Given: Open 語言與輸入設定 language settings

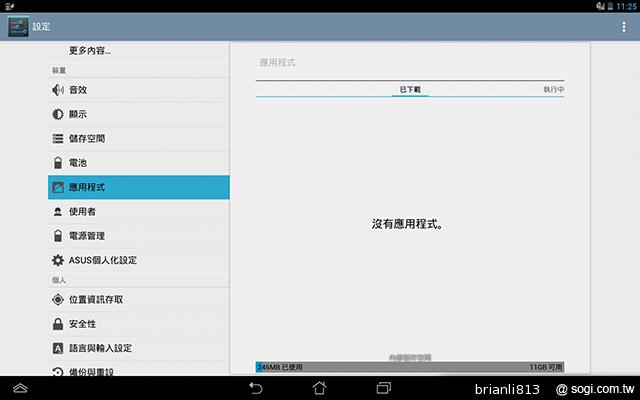Looking at the screenshot, I should pyautogui.click(x=139, y=348).
